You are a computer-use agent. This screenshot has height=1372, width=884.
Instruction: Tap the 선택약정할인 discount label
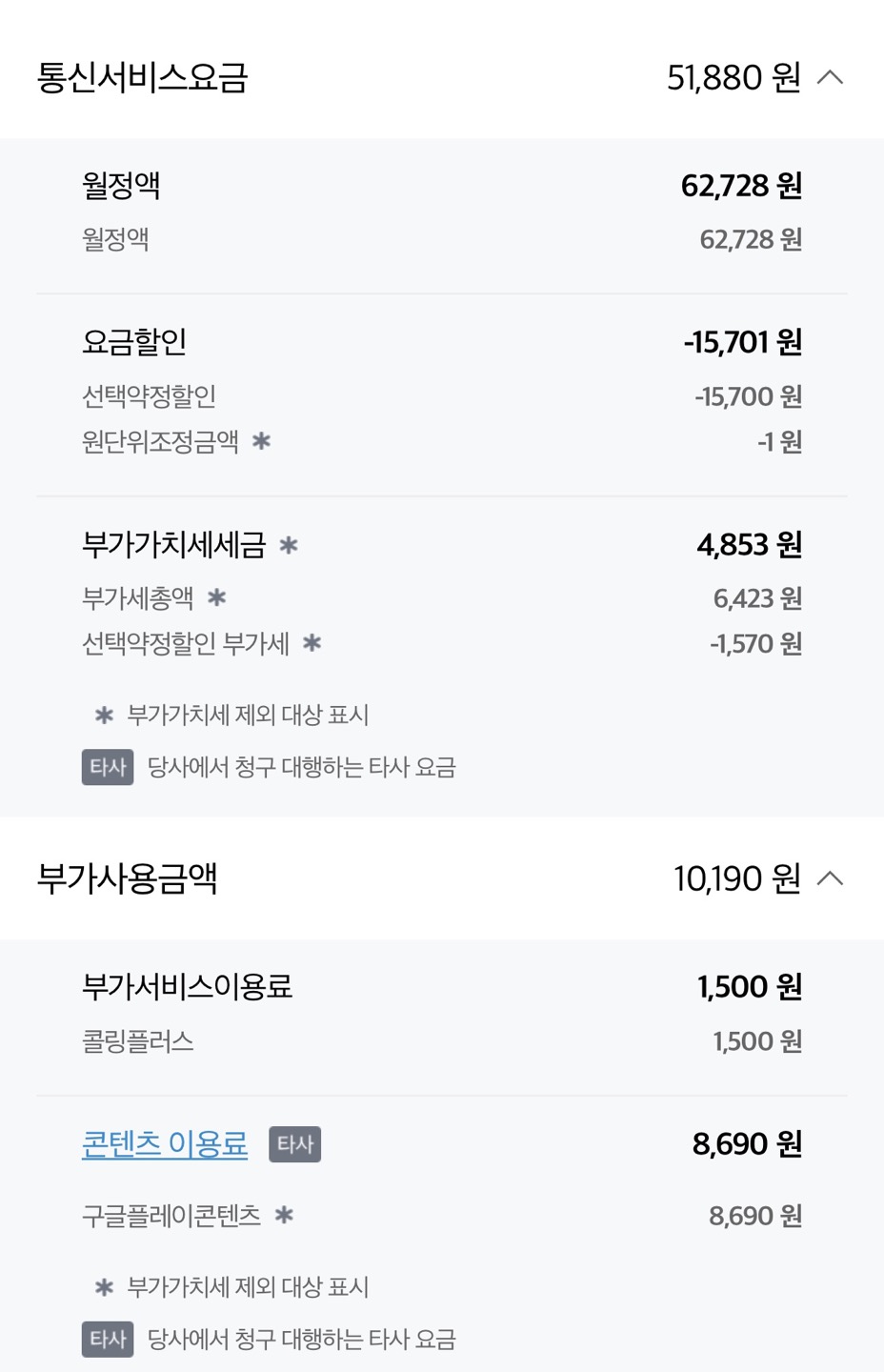pyautogui.click(x=150, y=395)
